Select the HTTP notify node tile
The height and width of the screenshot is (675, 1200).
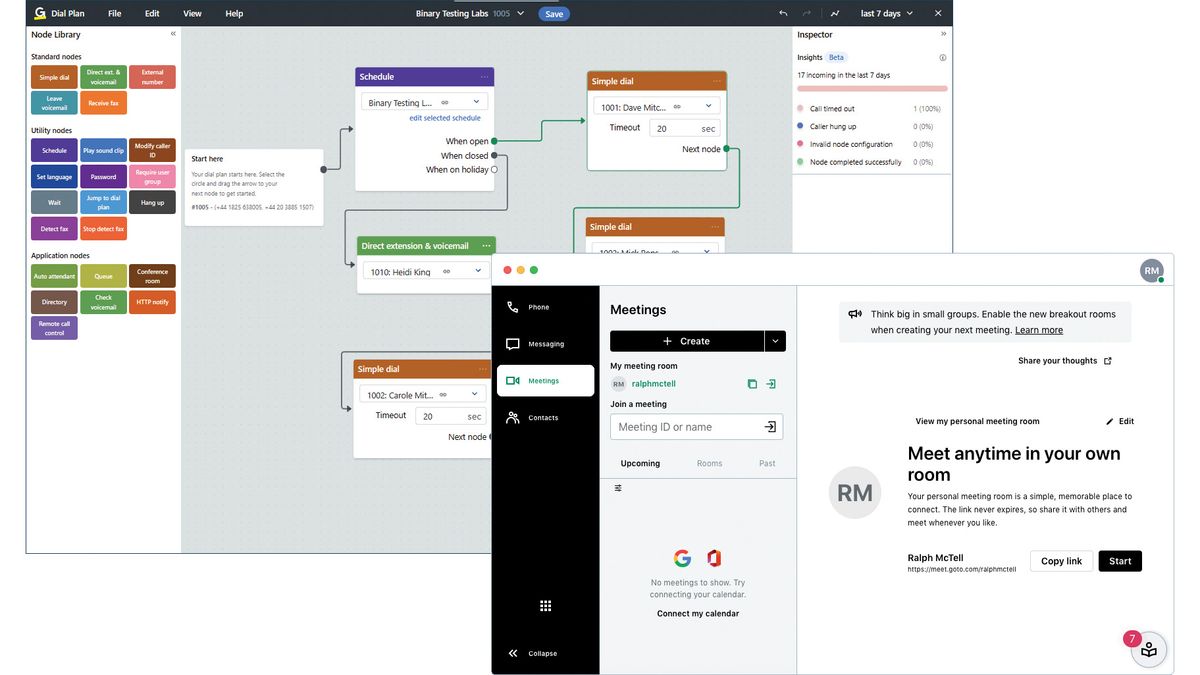pyautogui.click(x=152, y=302)
